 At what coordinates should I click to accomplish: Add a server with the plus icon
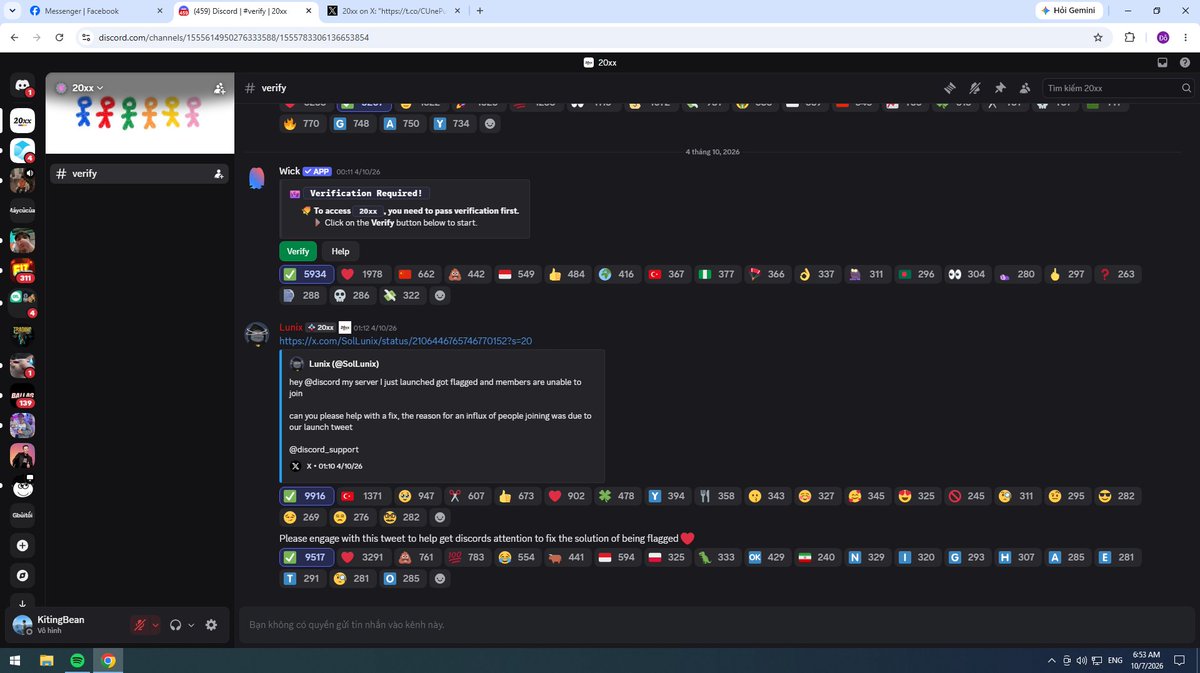point(22,546)
